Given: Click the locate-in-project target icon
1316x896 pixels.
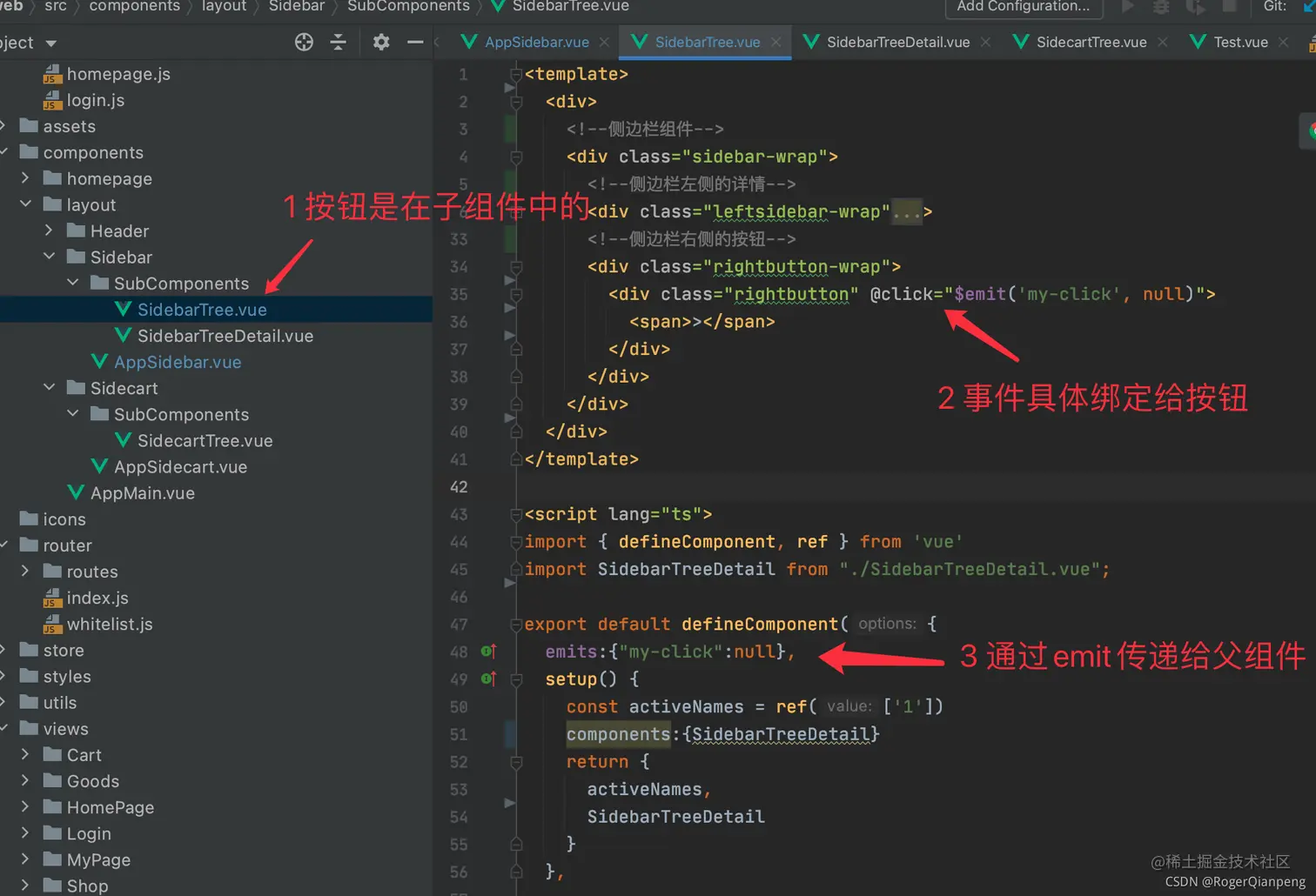Looking at the screenshot, I should click(x=304, y=42).
